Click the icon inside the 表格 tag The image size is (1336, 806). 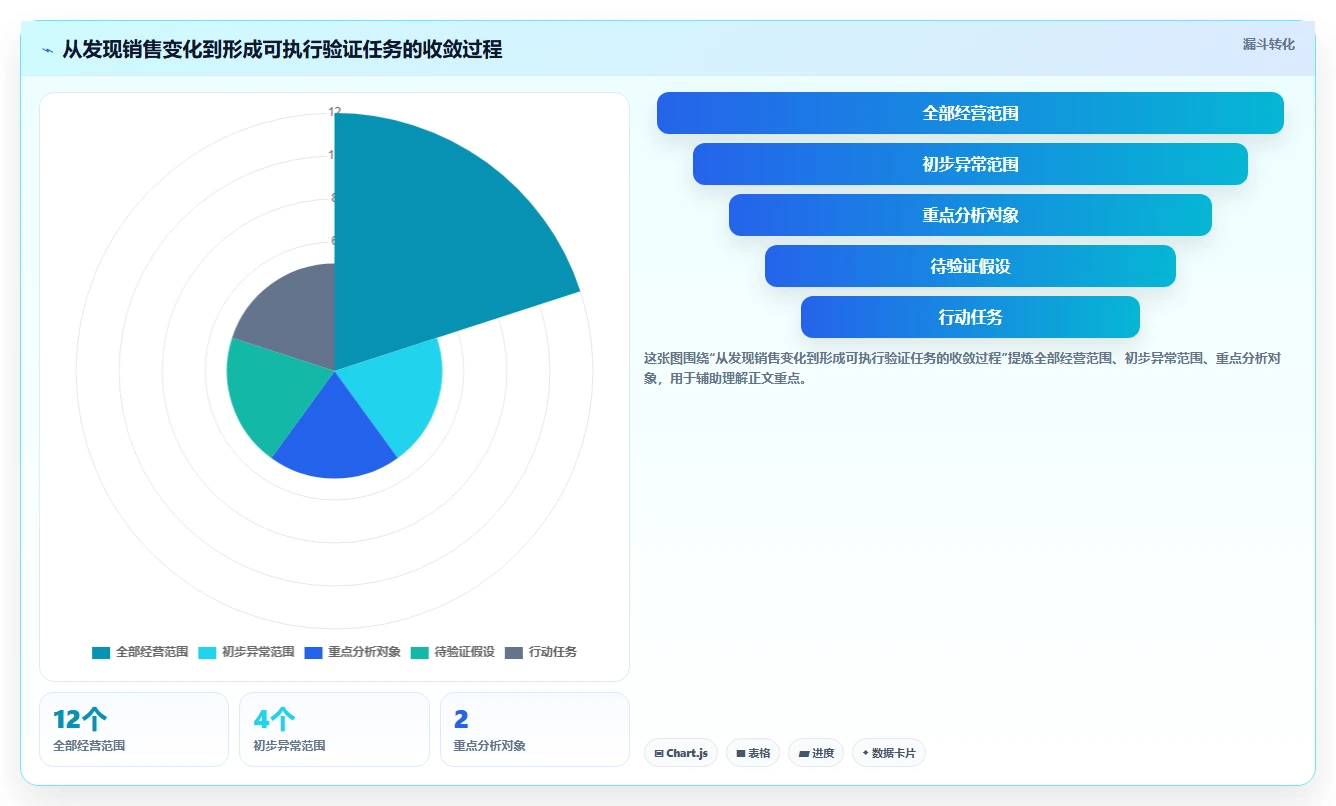pyautogui.click(x=741, y=753)
